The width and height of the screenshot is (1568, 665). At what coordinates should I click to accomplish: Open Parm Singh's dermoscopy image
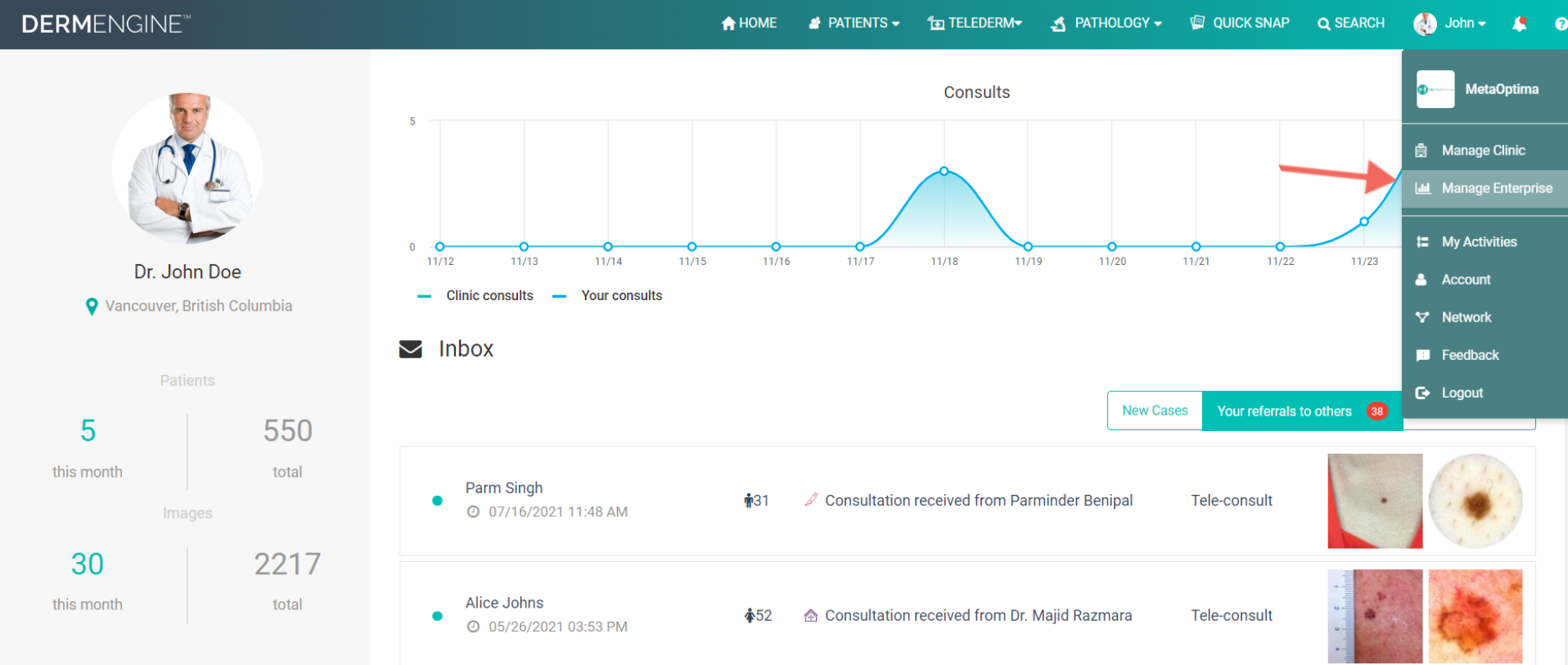tap(1476, 501)
